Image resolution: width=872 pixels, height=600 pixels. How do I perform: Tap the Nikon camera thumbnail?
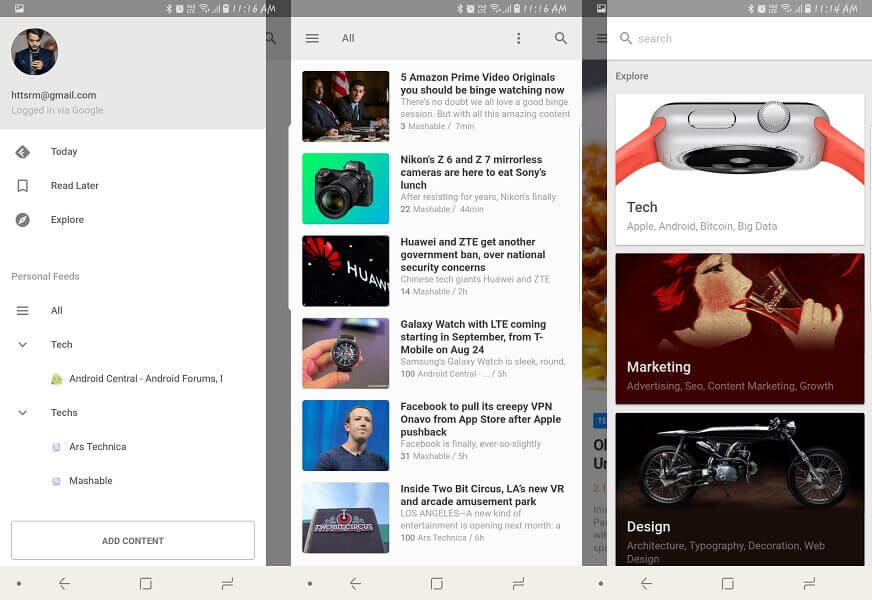pyautogui.click(x=345, y=189)
